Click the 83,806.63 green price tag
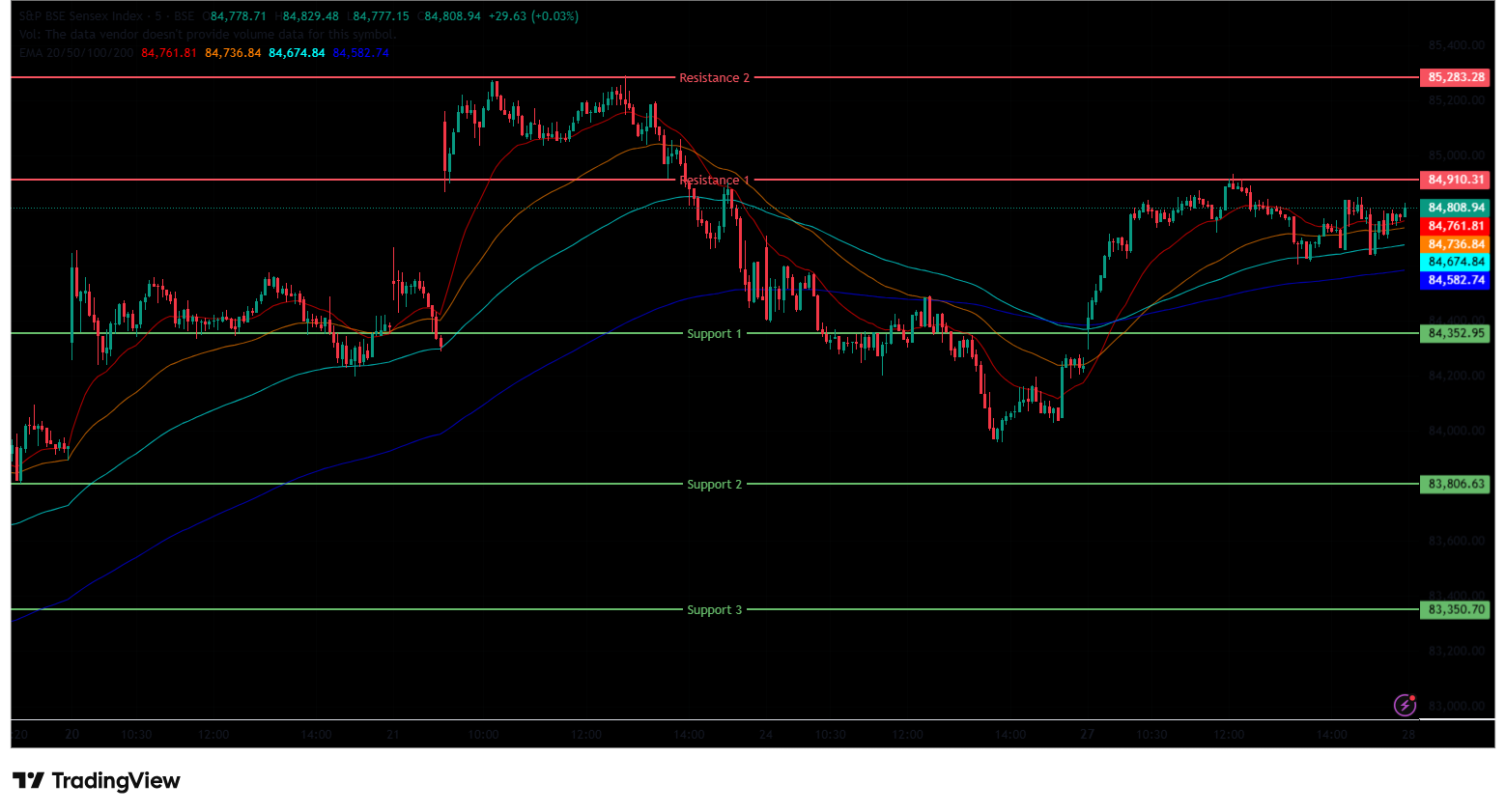This screenshot has height=812, width=1506. click(x=1455, y=485)
